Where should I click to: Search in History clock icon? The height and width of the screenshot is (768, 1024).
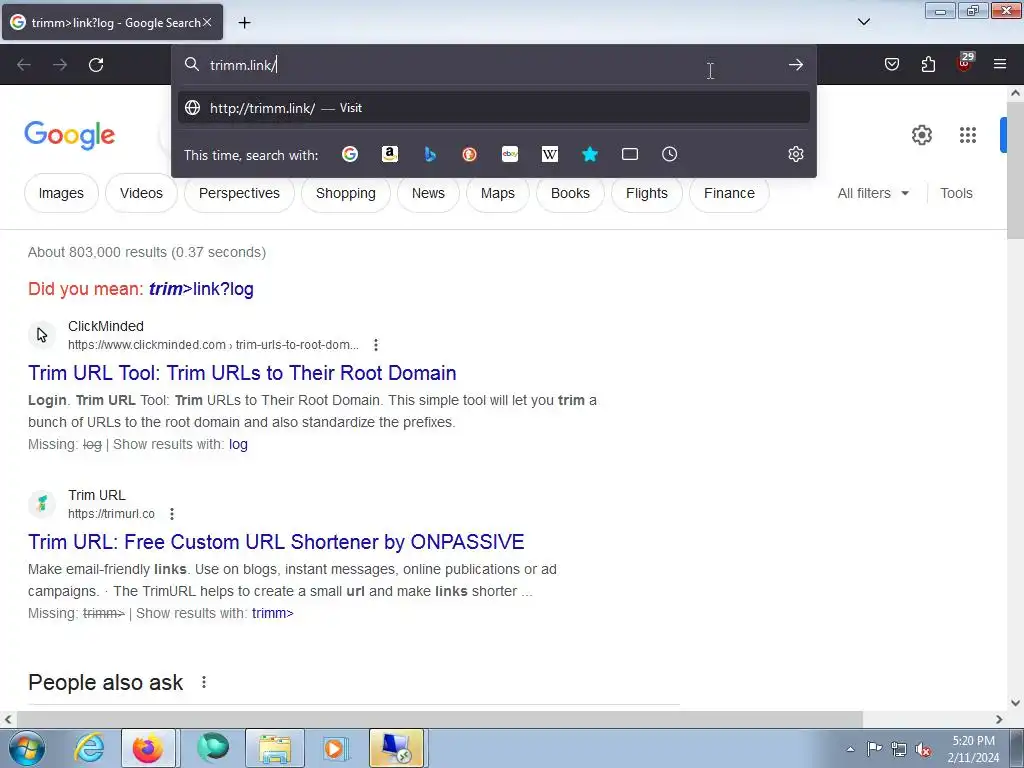pyautogui.click(x=669, y=154)
